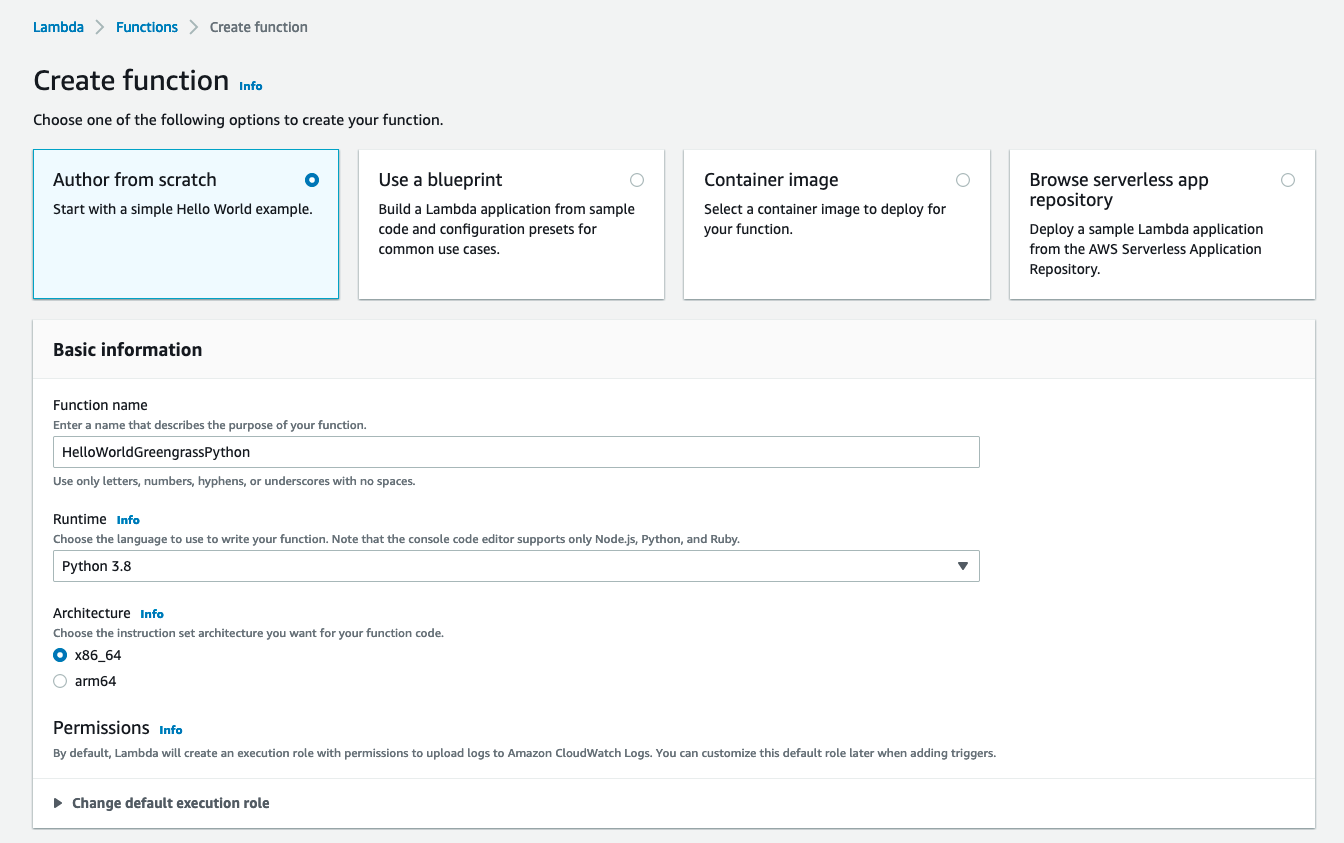Select the arm64 architecture radio button
Screen dimensions: 1344x843
pos(60,682)
